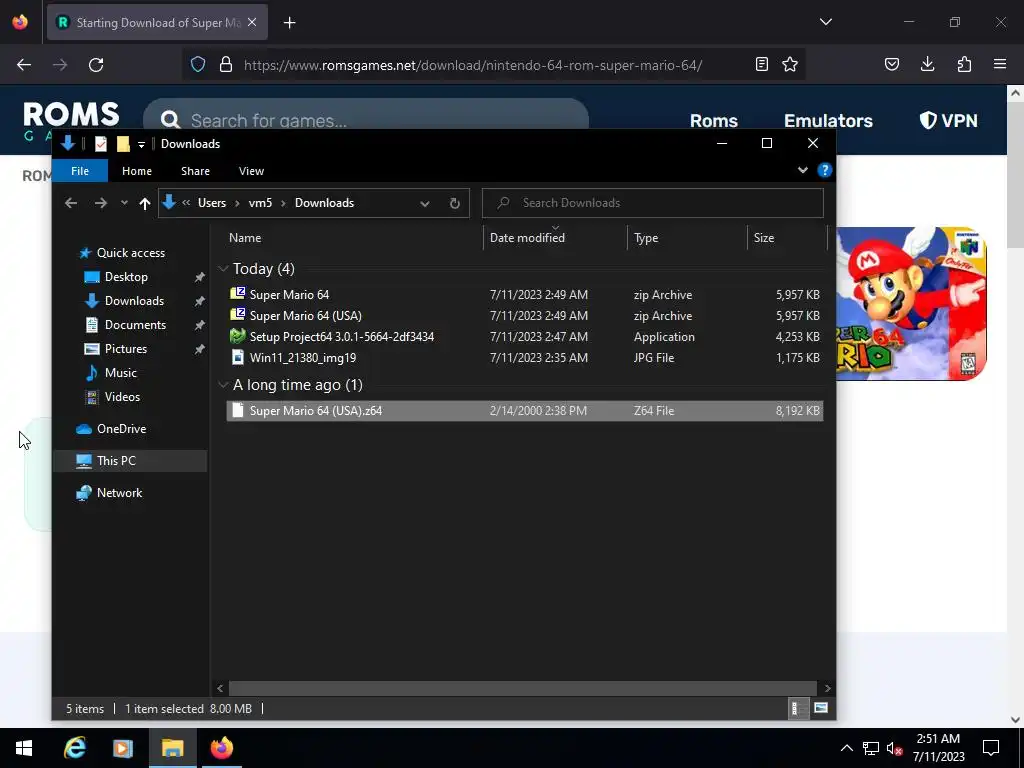1024x768 pixels.
Task: Refresh the Downloads folder view
Action: pyautogui.click(x=455, y=204)
